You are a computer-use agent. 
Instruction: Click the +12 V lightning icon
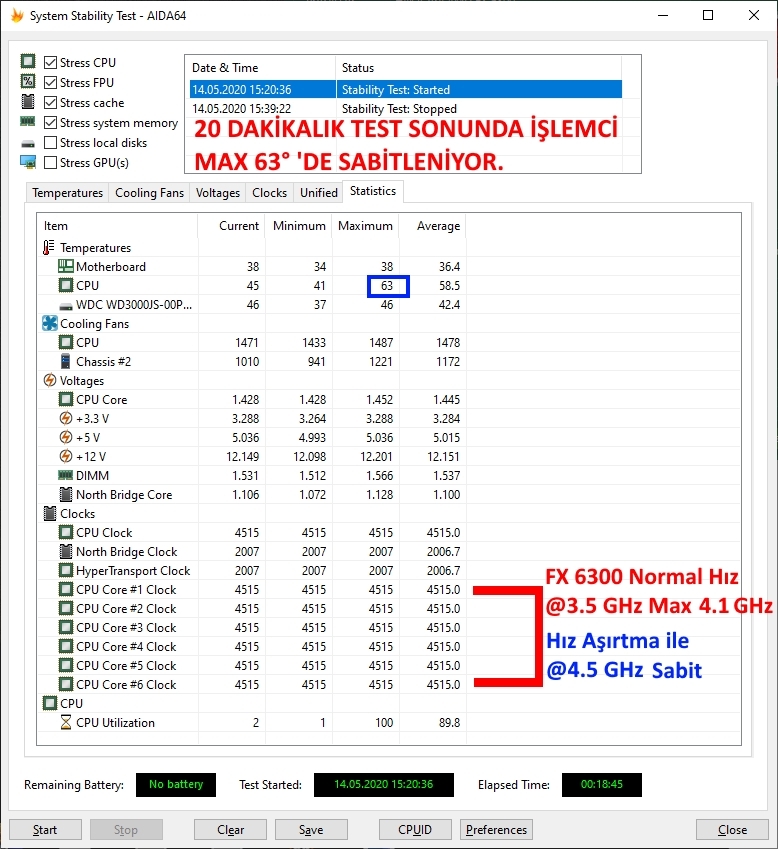coord(66,456)
